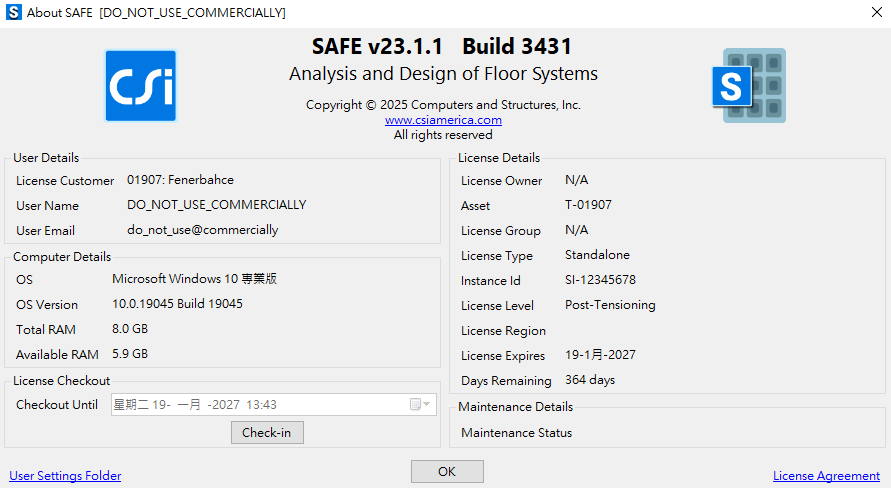Click the email do_not_use@commercially
Viewport: 891px width, 488px height.
tap(202, 230)
